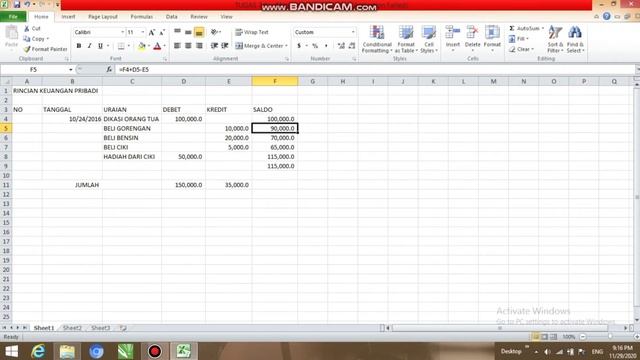The width and height of the screenshot is (640, 360).
Task: Set Middle Align for cell
Action: pos(188,32)
